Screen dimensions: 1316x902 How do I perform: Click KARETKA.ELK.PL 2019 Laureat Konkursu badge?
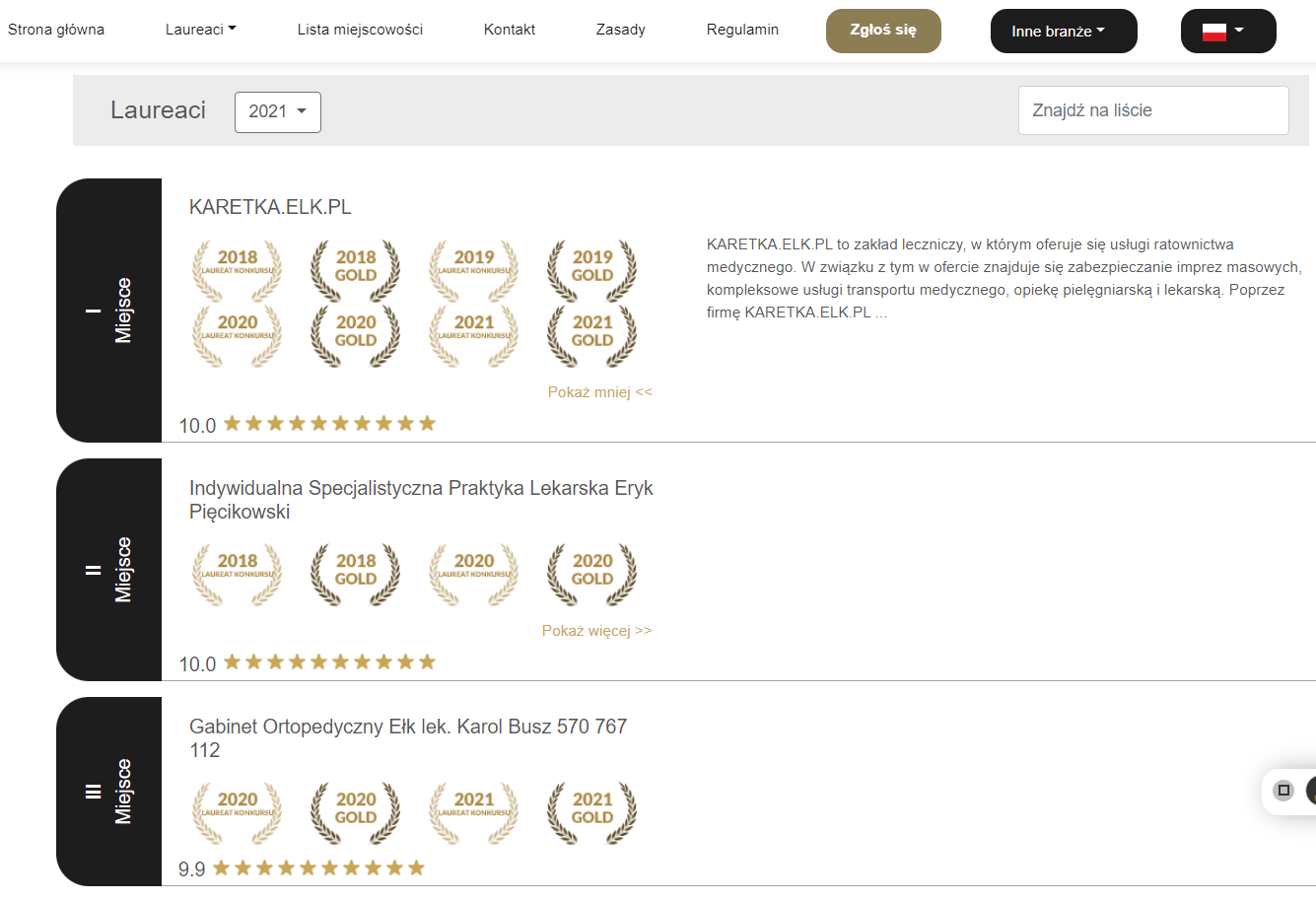tap(474, 270)
